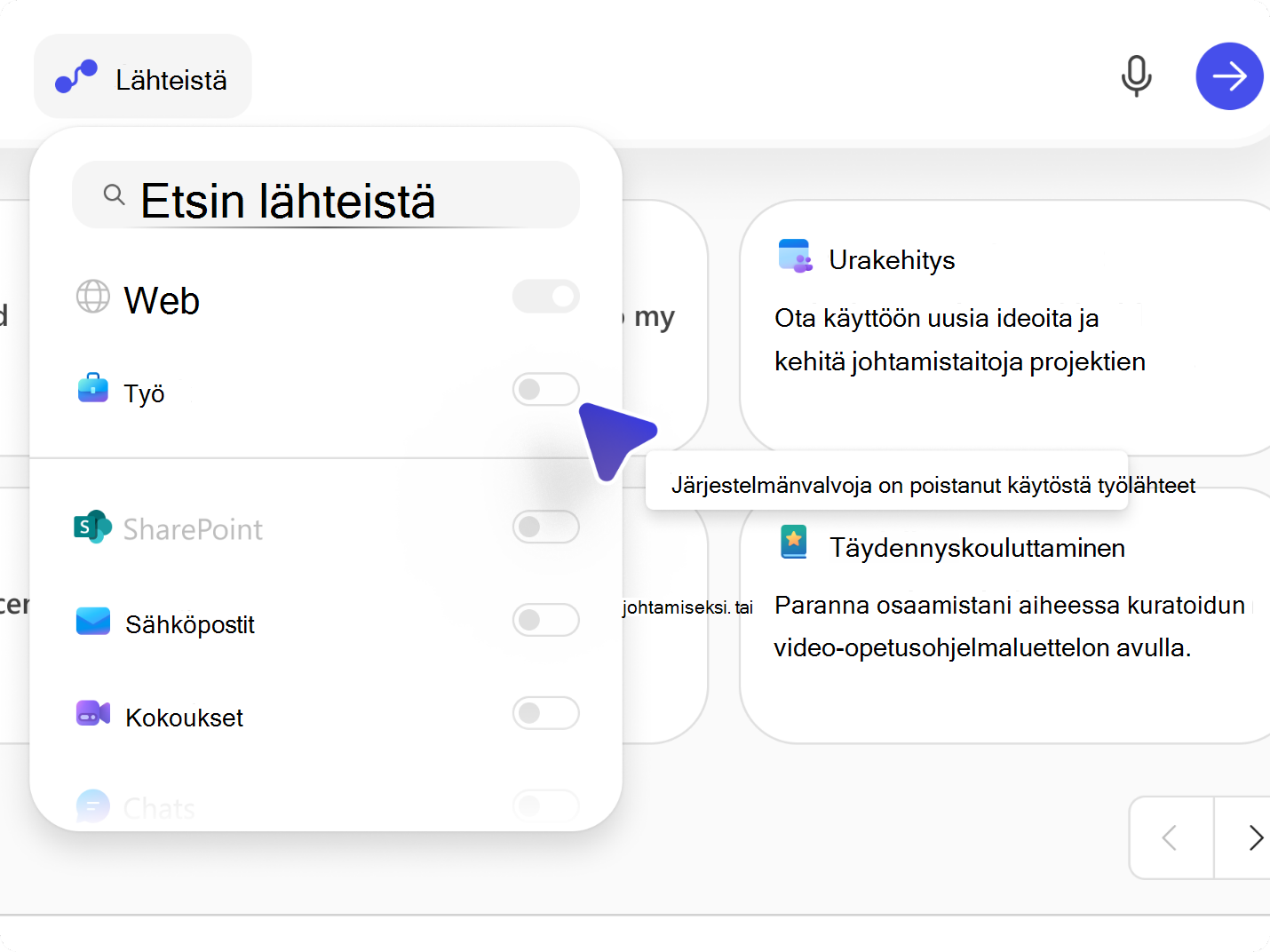Toggle the Kokoukset source switch
This screenshot has height=952, width=1270.
point(546,713)
